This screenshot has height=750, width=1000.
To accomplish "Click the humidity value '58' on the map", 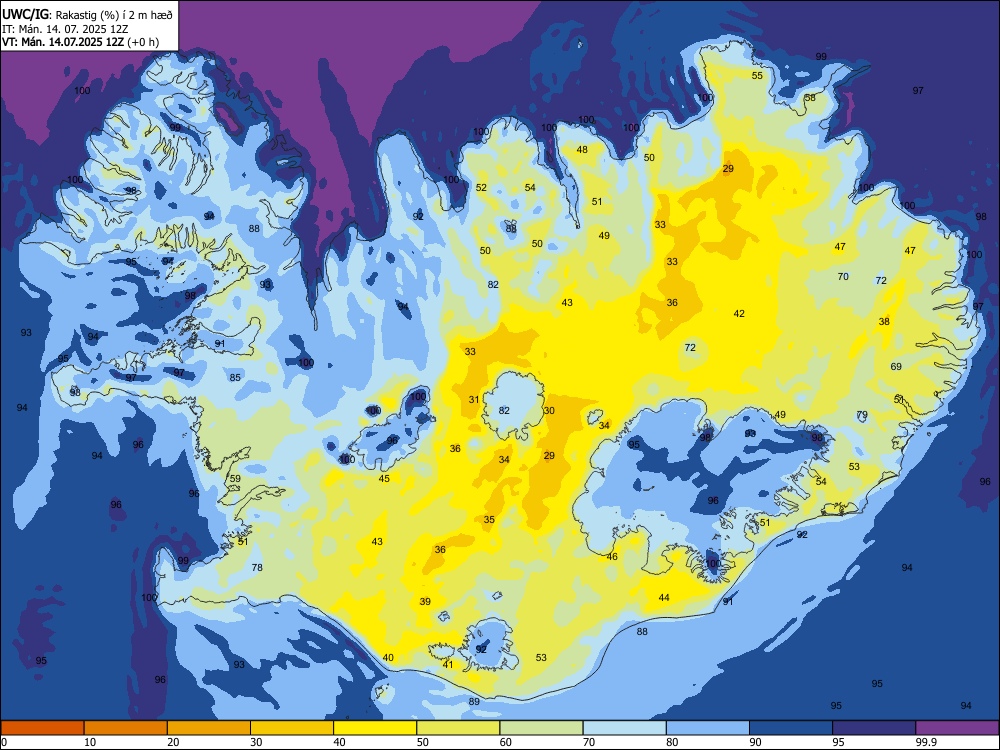I will pos(810,98).
